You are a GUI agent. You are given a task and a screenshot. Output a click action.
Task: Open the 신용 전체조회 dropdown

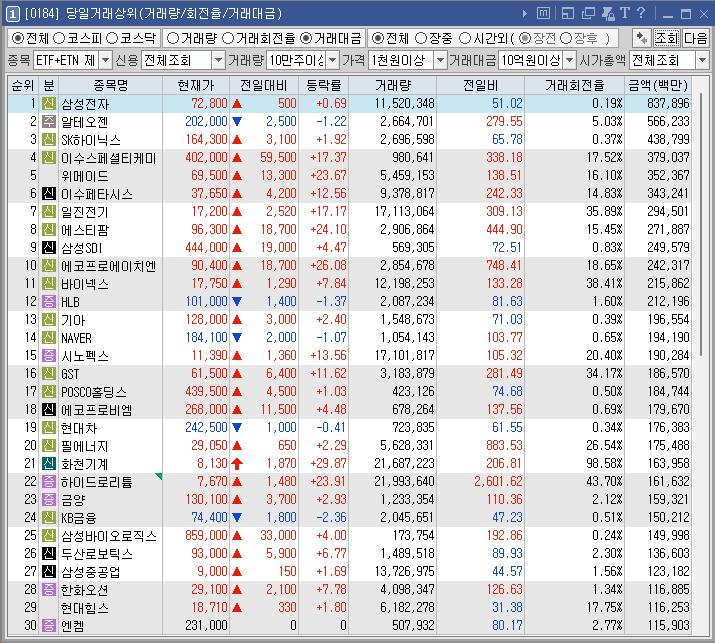pos(219,60)
